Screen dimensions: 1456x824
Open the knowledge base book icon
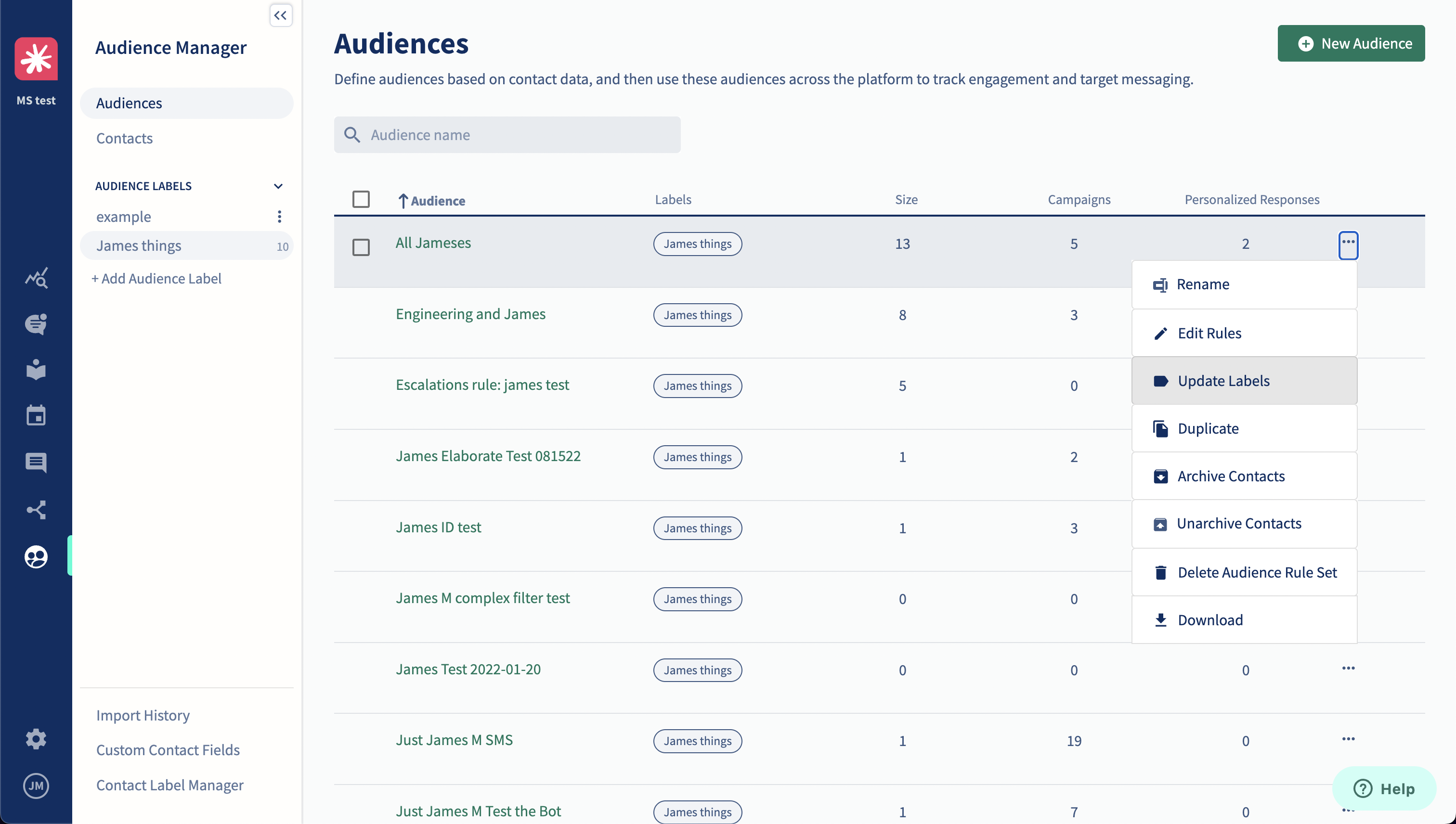click(x=36, y=370)
